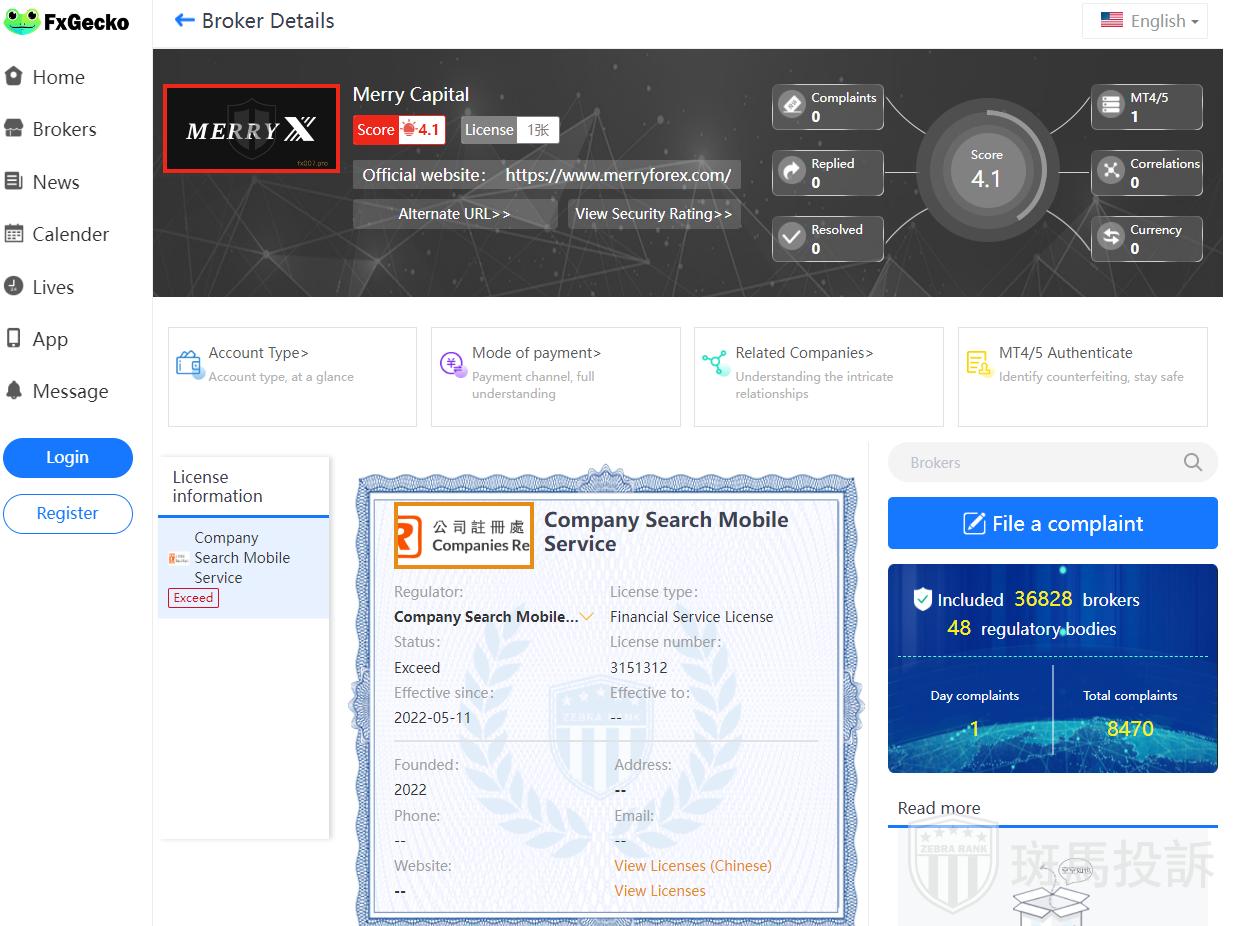
Task: Open the MT4/5 server icon
Action: point(1111,106)
